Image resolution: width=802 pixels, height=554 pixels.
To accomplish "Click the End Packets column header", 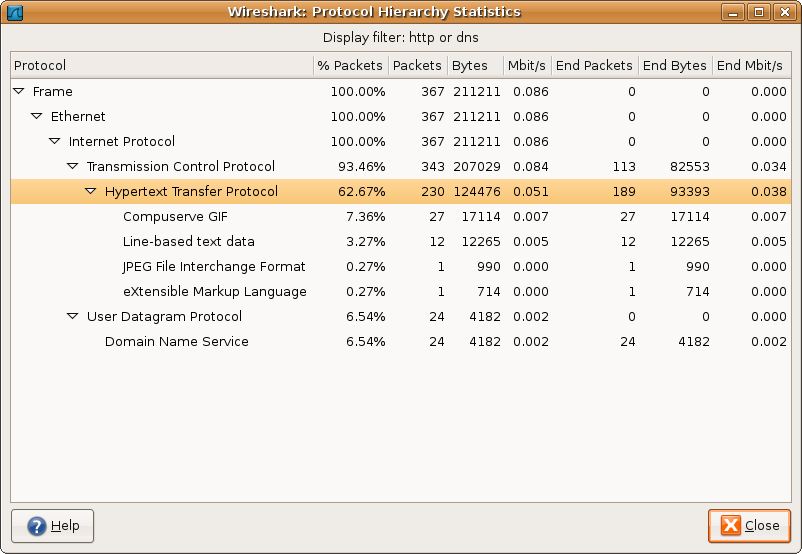I will (594, 65).
